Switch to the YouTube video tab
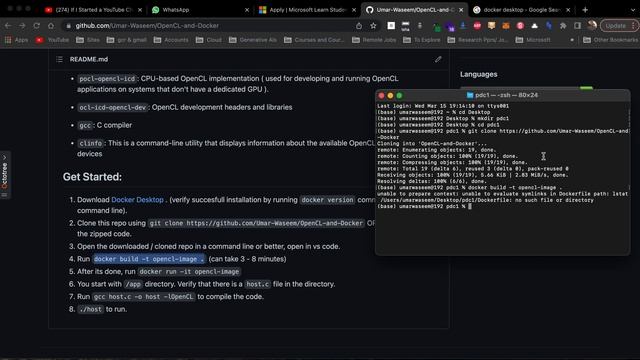This screenshot has height=360, width=640. (93, 10)
